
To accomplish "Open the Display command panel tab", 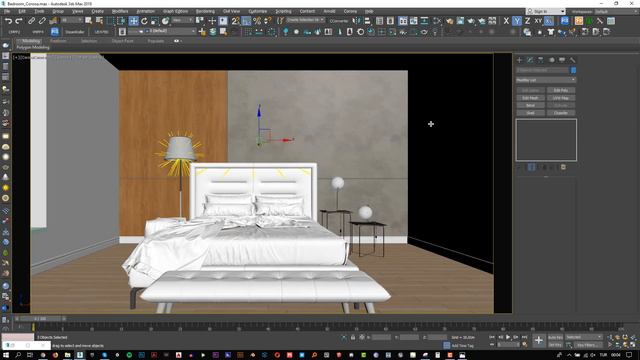I will (562, 60).
